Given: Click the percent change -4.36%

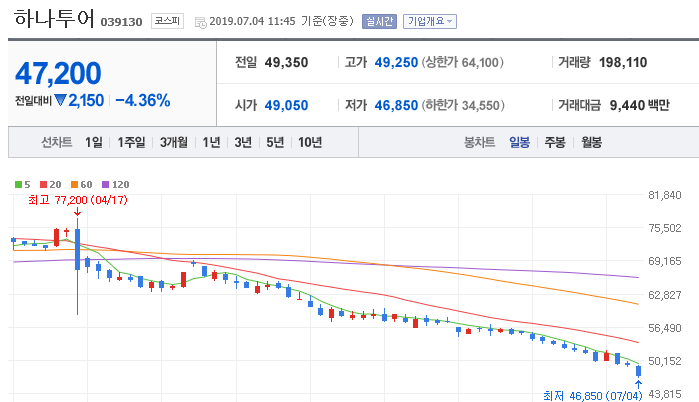Looking at the screenshot, I should tap(143, 100).
